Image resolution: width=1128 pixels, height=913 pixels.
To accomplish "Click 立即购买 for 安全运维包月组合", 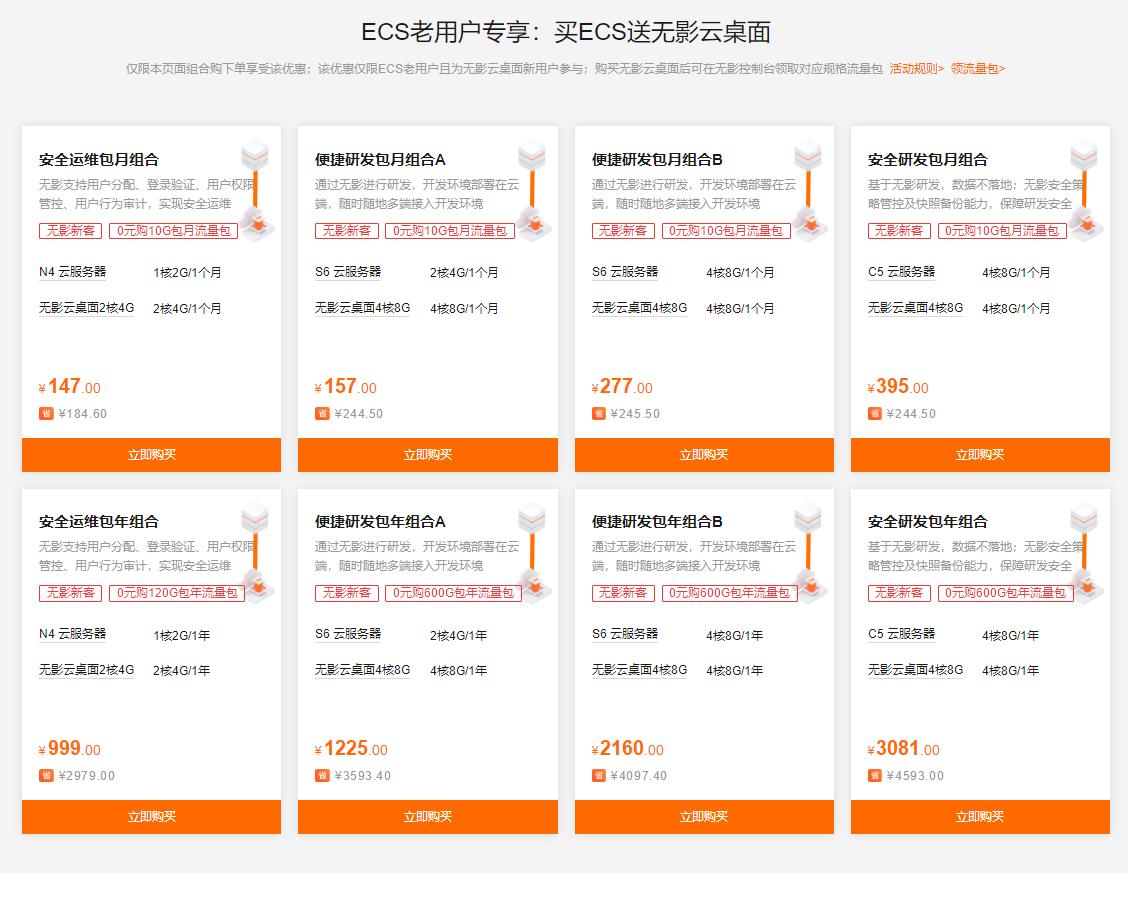I will [x=152, y=455].
